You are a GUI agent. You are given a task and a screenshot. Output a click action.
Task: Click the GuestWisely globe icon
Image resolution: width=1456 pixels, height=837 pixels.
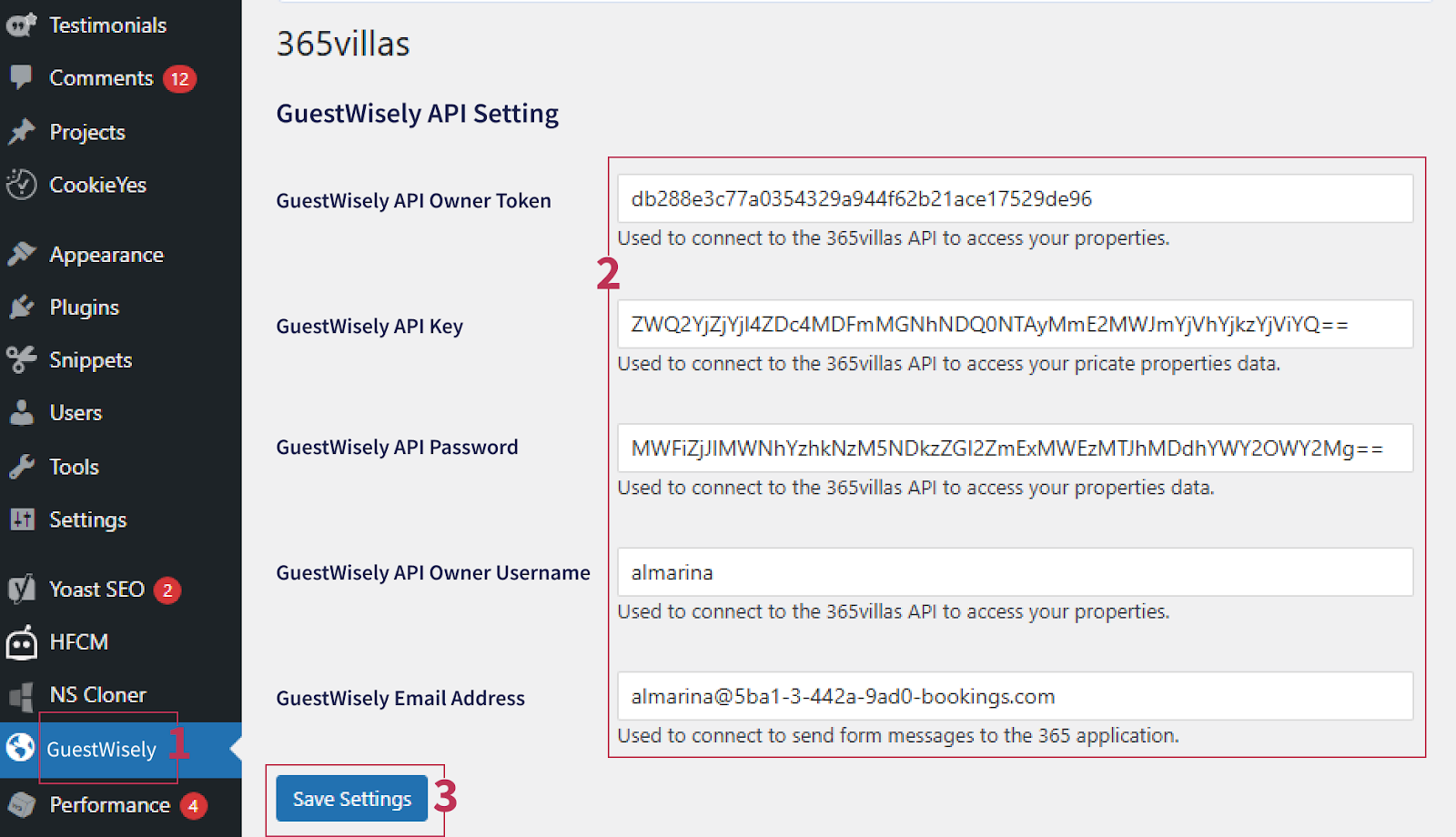point(20,748)
